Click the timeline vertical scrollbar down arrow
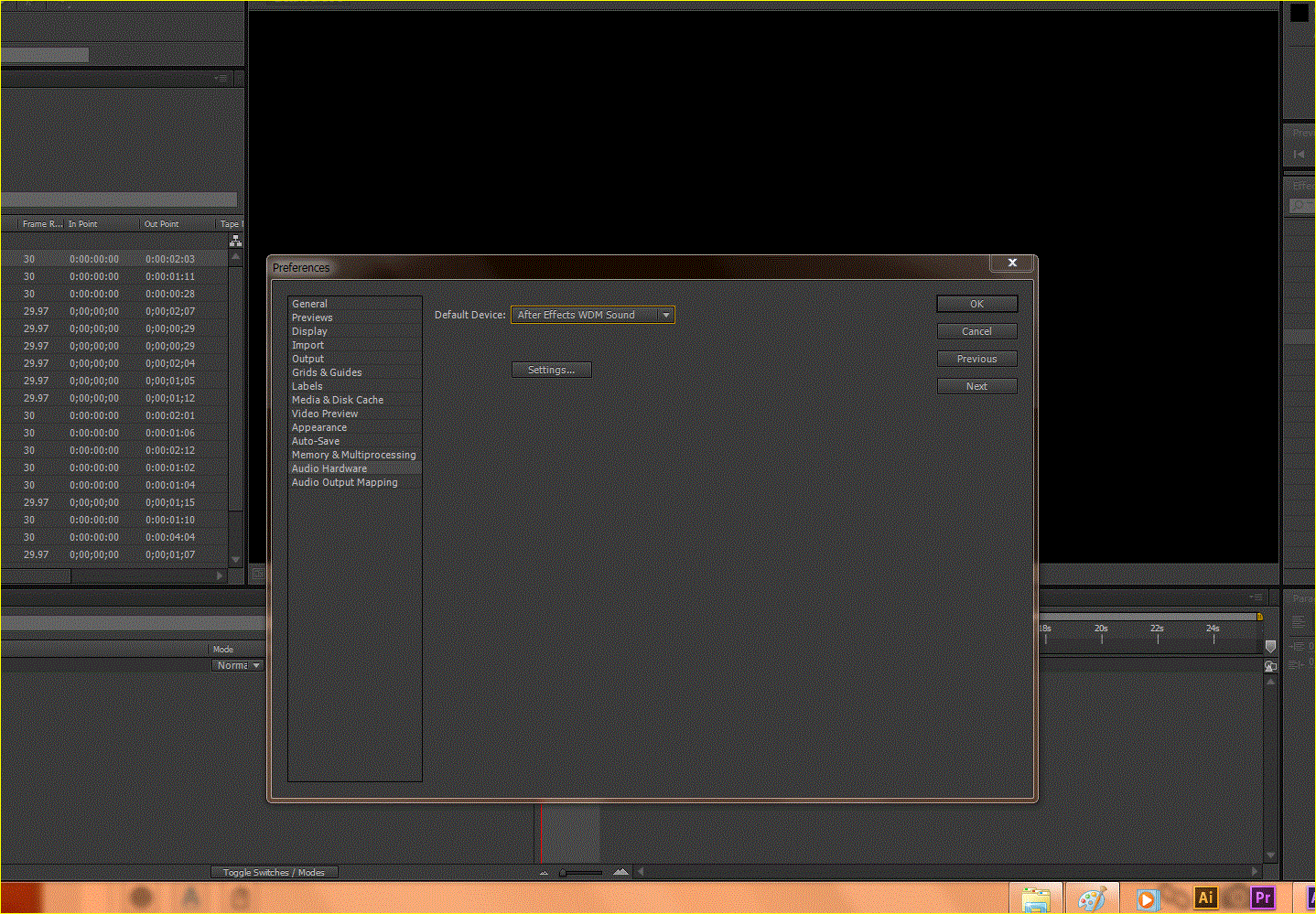Image resolution: width=1316 pixels, height=914 pixels. pos(1270,855)
